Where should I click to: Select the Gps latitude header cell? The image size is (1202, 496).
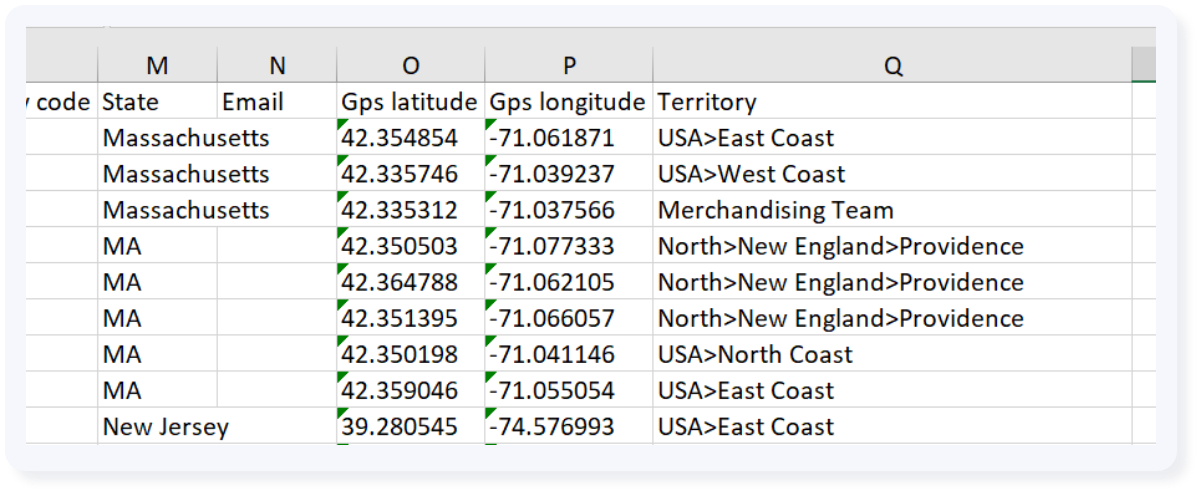(x=410, y=102)
